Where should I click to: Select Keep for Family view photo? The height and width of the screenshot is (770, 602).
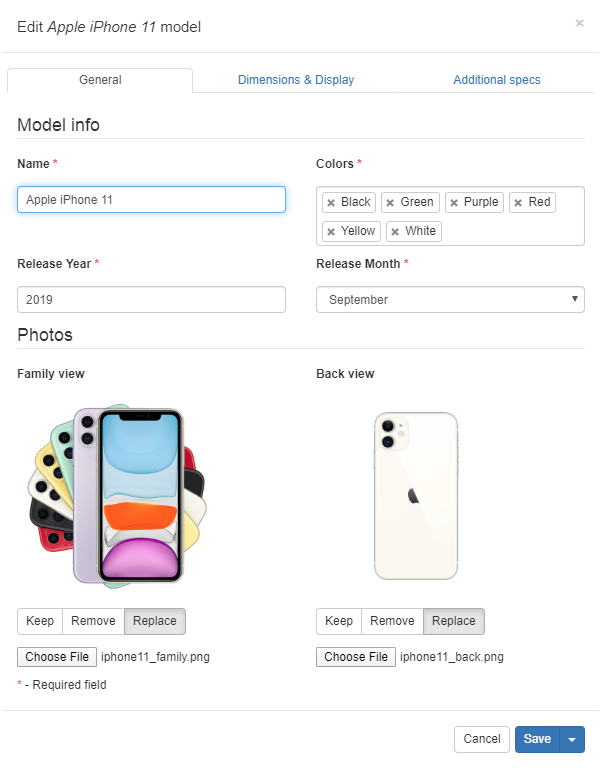pos(40,621)
